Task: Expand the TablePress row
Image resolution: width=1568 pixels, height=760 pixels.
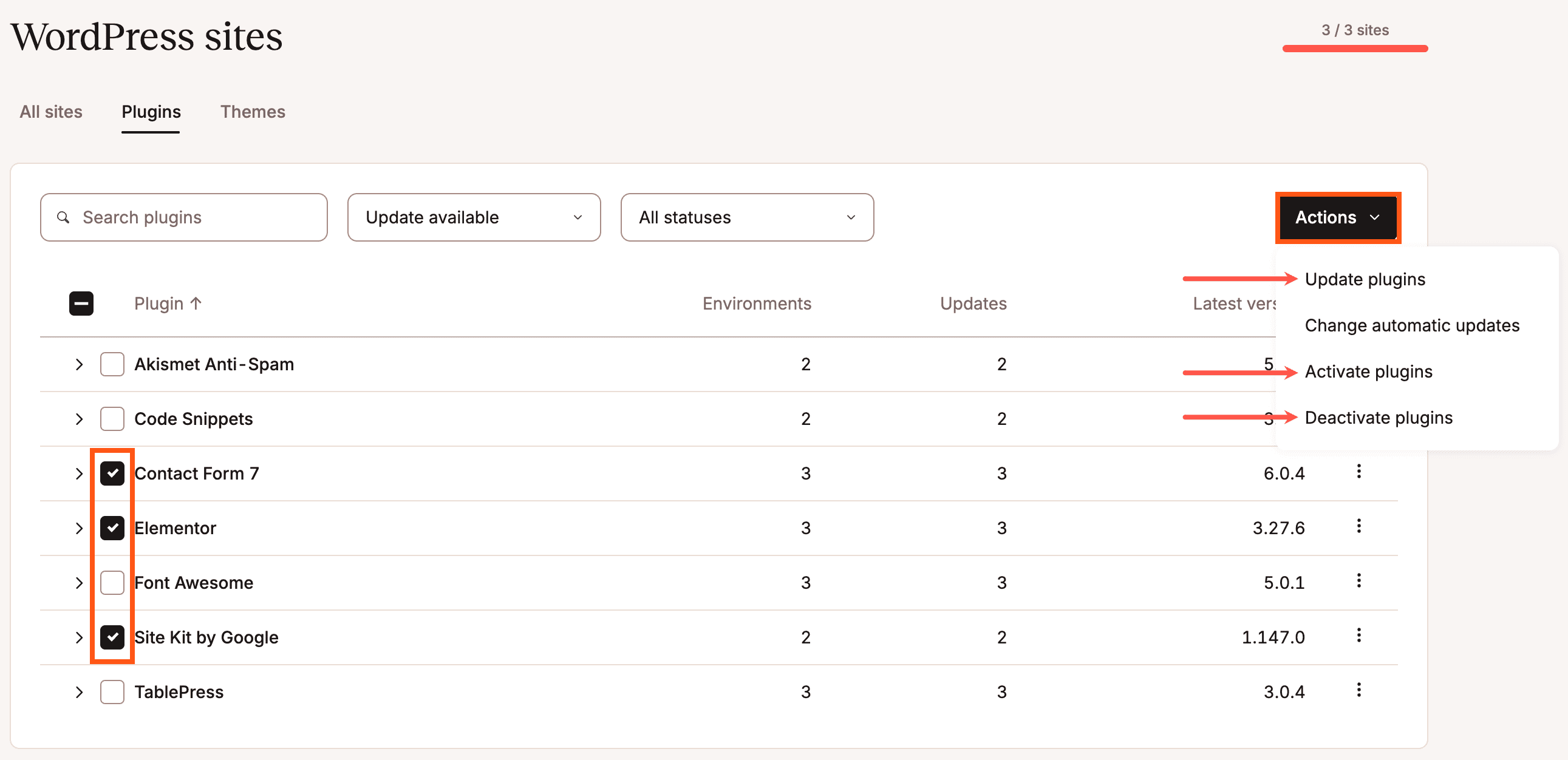Action: tap(79, 692)
